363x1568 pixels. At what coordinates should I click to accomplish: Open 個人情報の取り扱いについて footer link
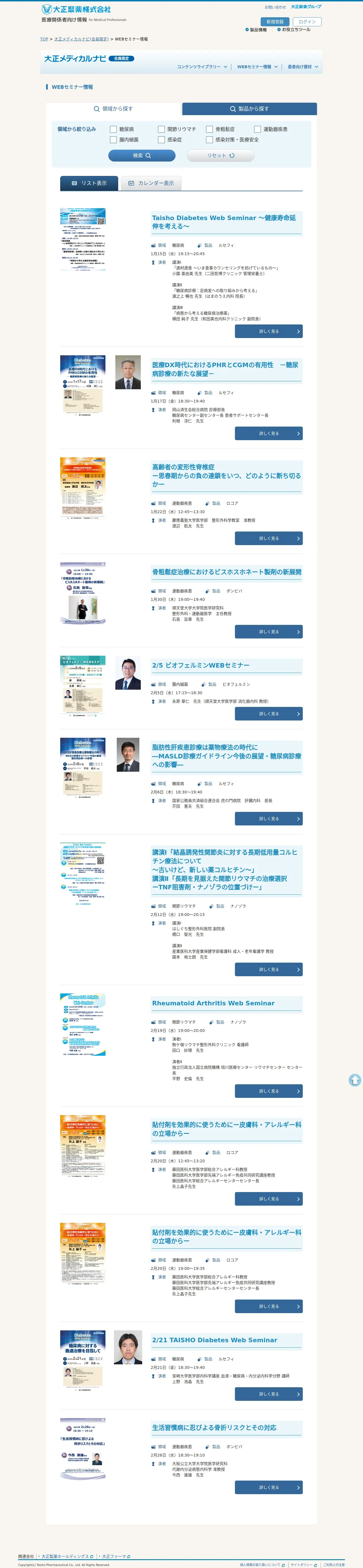(262, 1564)
